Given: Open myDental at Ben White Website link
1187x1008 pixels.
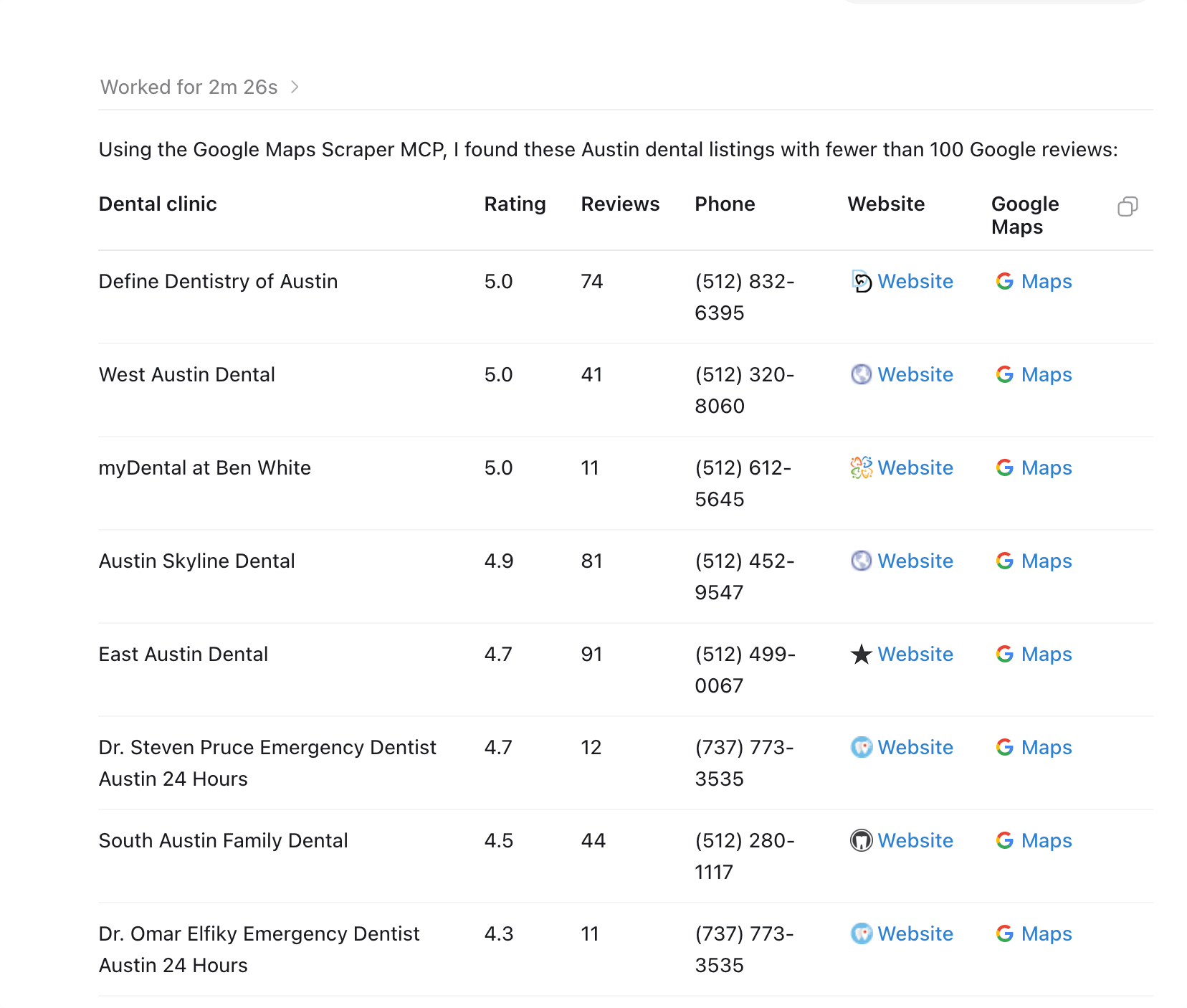Looking at the screenshot, I should [x=915, y=468].
